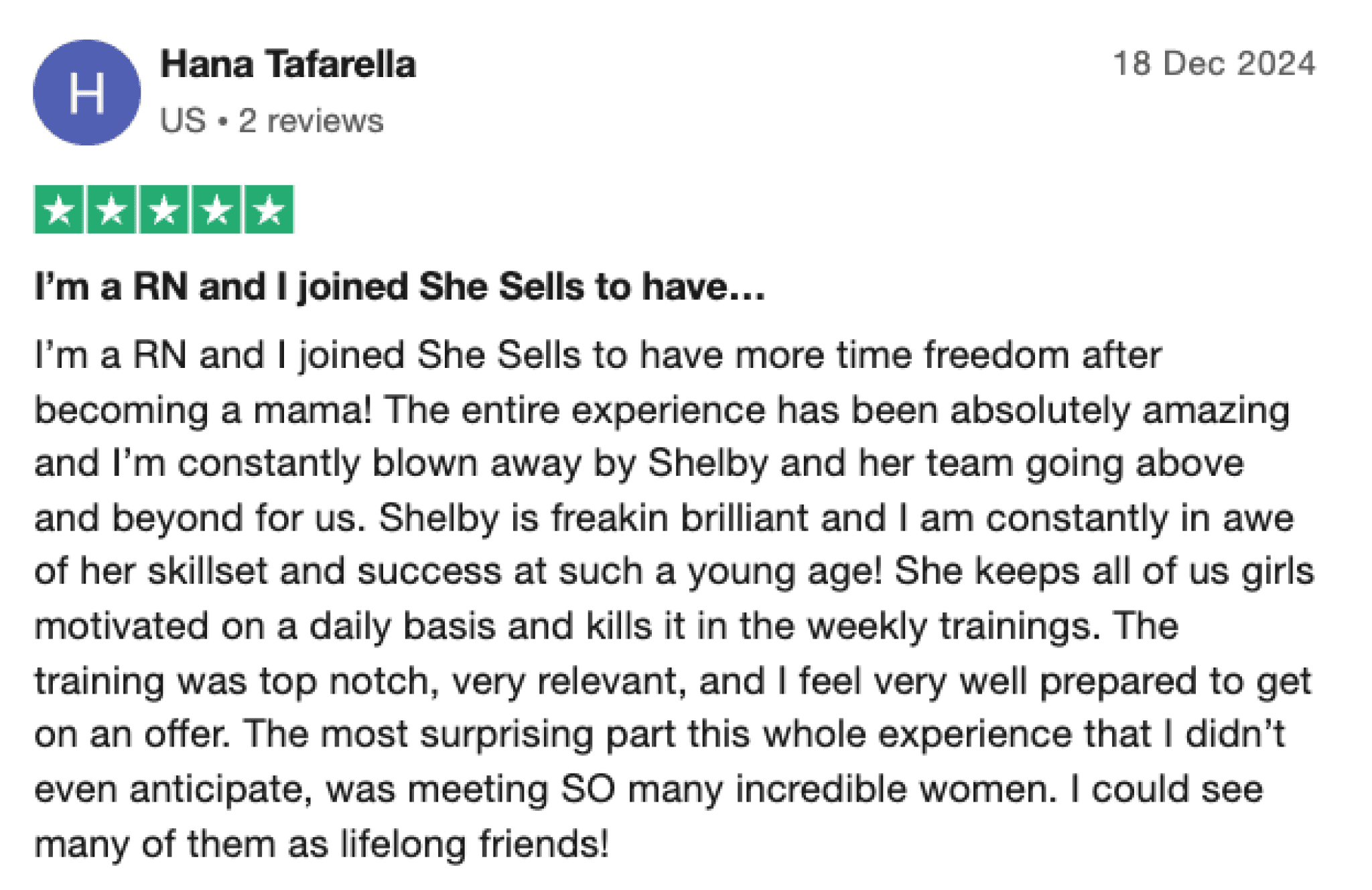Click the fifth green star
Viewport: 1372px width, 890px height.
(x=269, y=210)
